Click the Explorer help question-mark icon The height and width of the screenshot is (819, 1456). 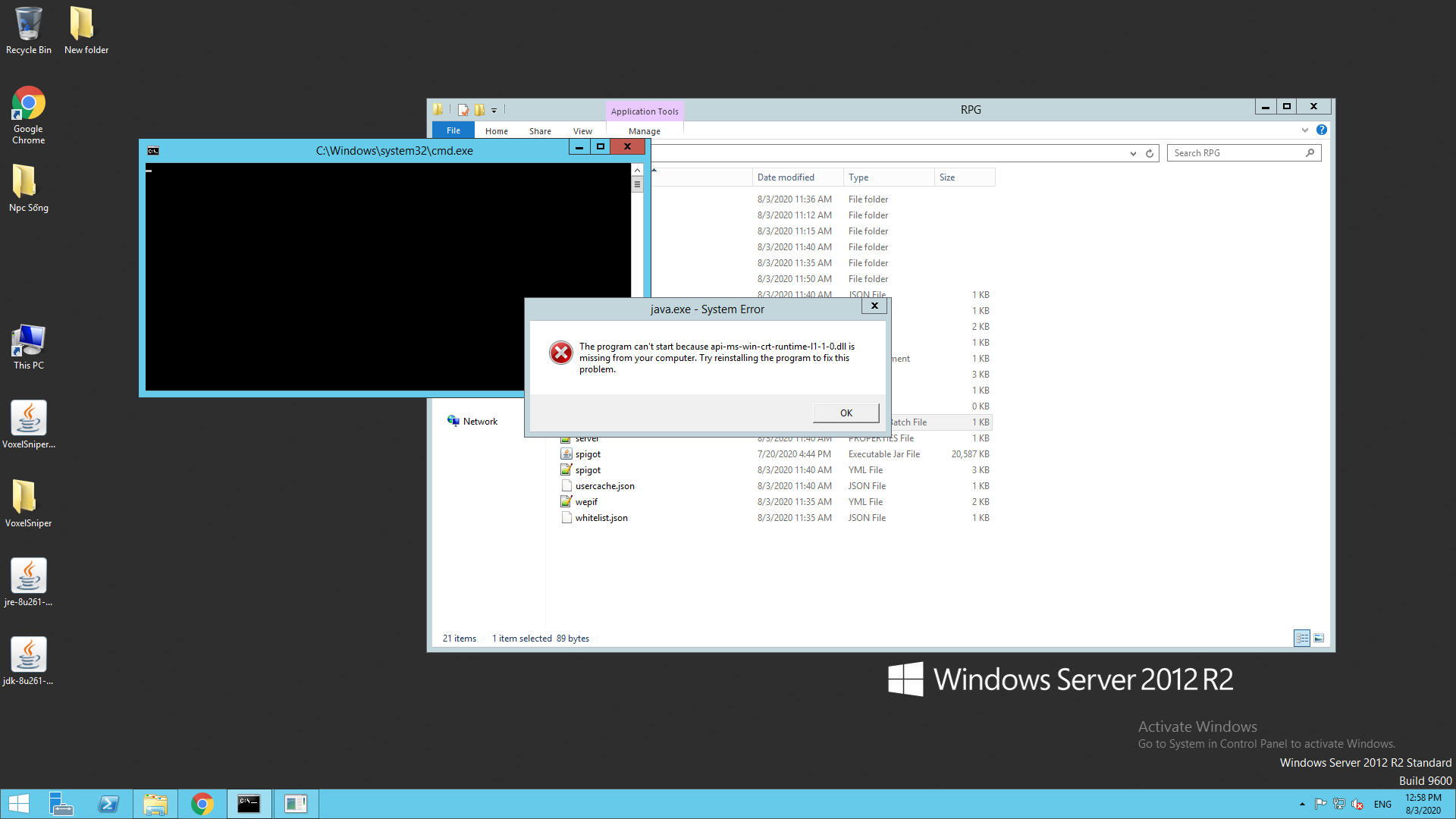1322,130
